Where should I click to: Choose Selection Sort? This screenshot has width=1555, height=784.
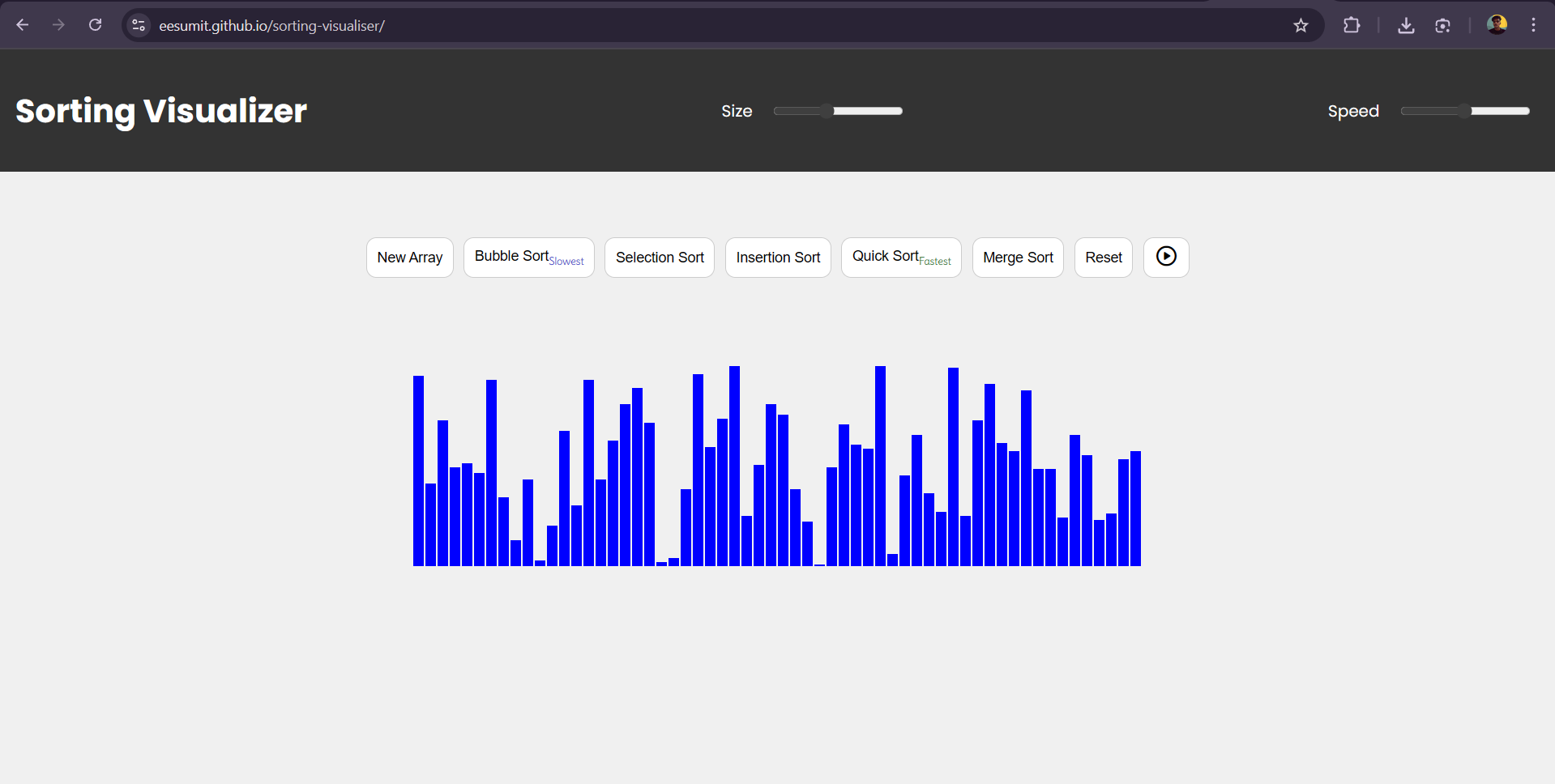pos(659,258)
